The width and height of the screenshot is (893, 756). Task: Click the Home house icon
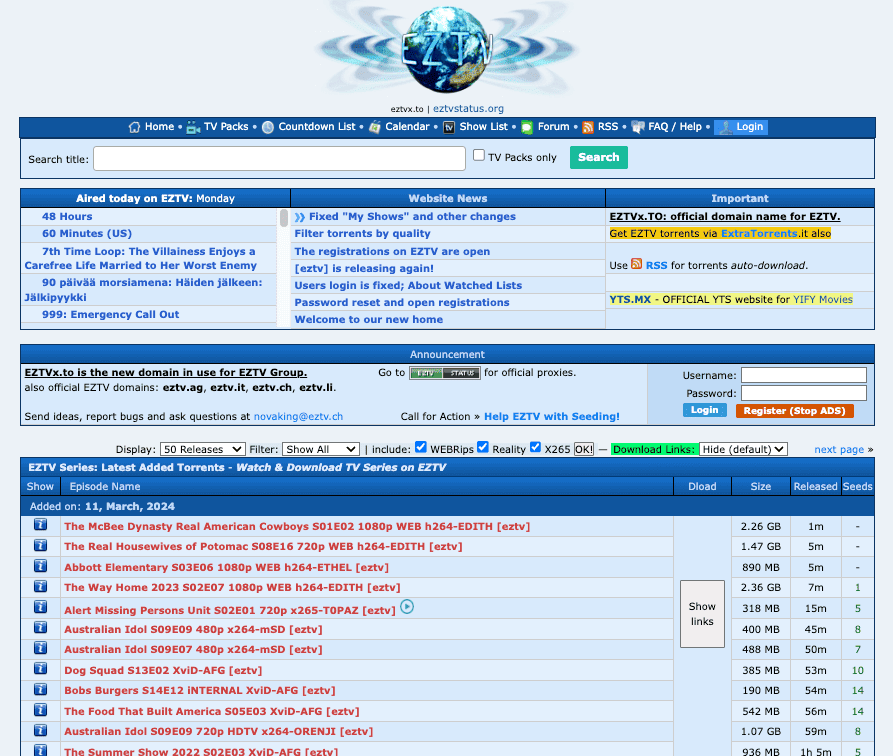(134, 127)
